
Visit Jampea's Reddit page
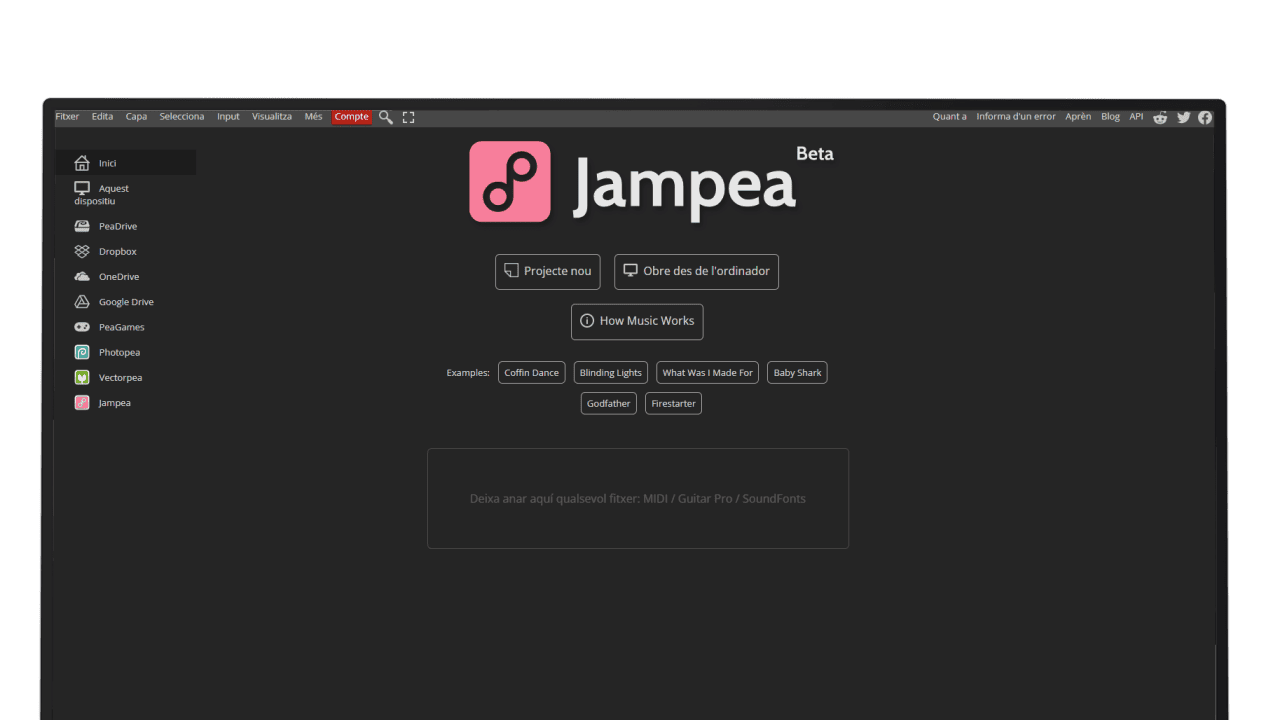point(1159,117)
